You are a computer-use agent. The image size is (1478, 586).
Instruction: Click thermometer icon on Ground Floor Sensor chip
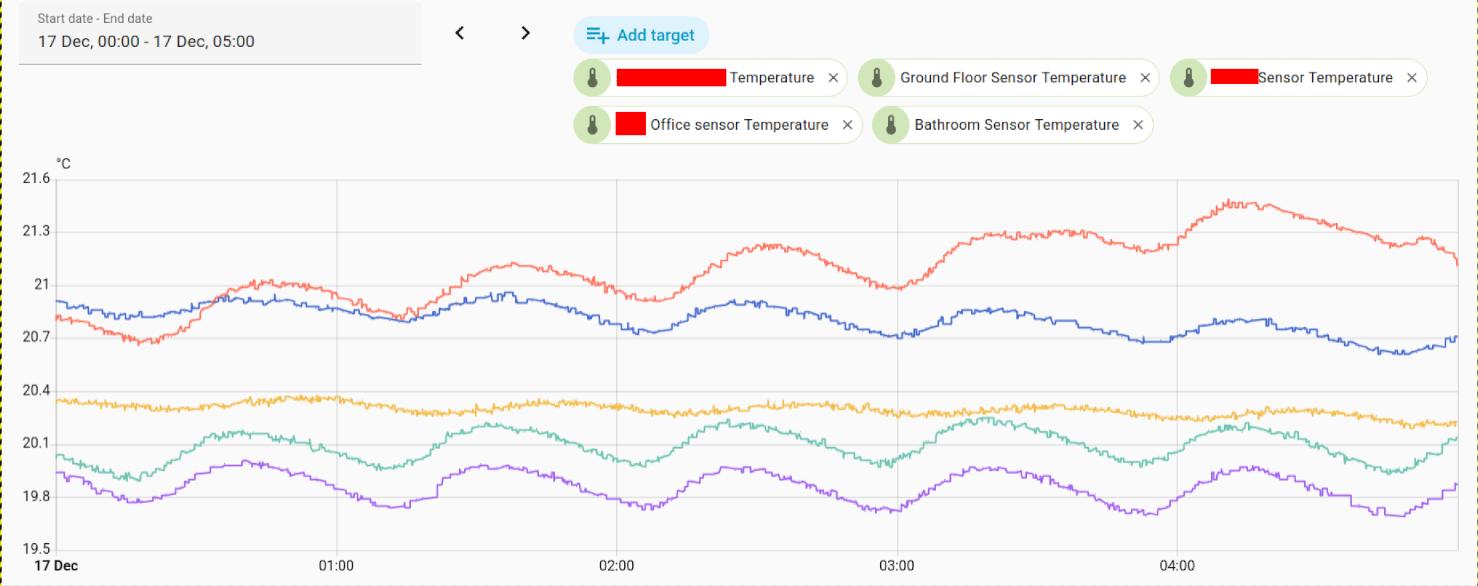[x=877, y=78]
